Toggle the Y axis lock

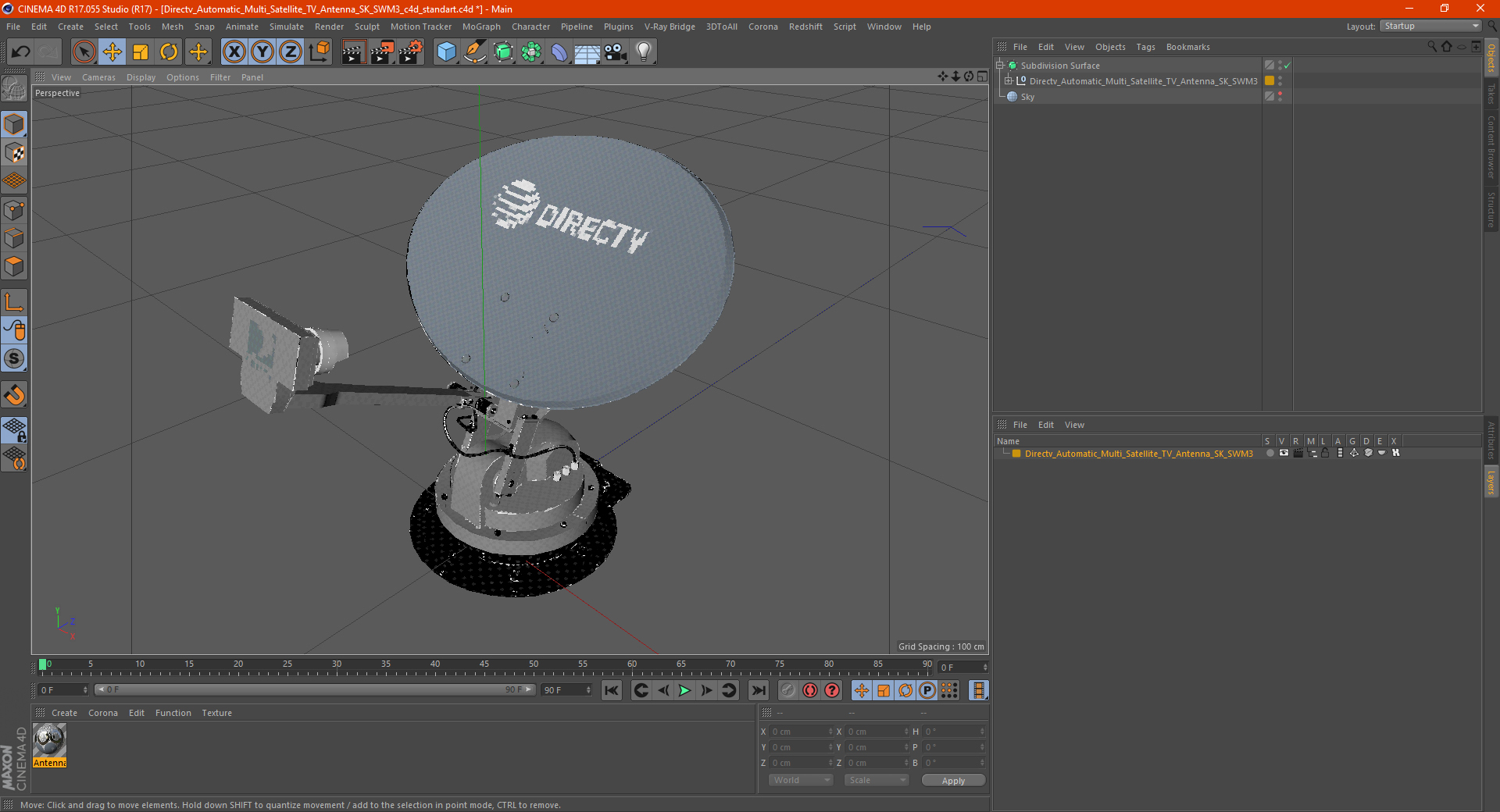(262, 52)
